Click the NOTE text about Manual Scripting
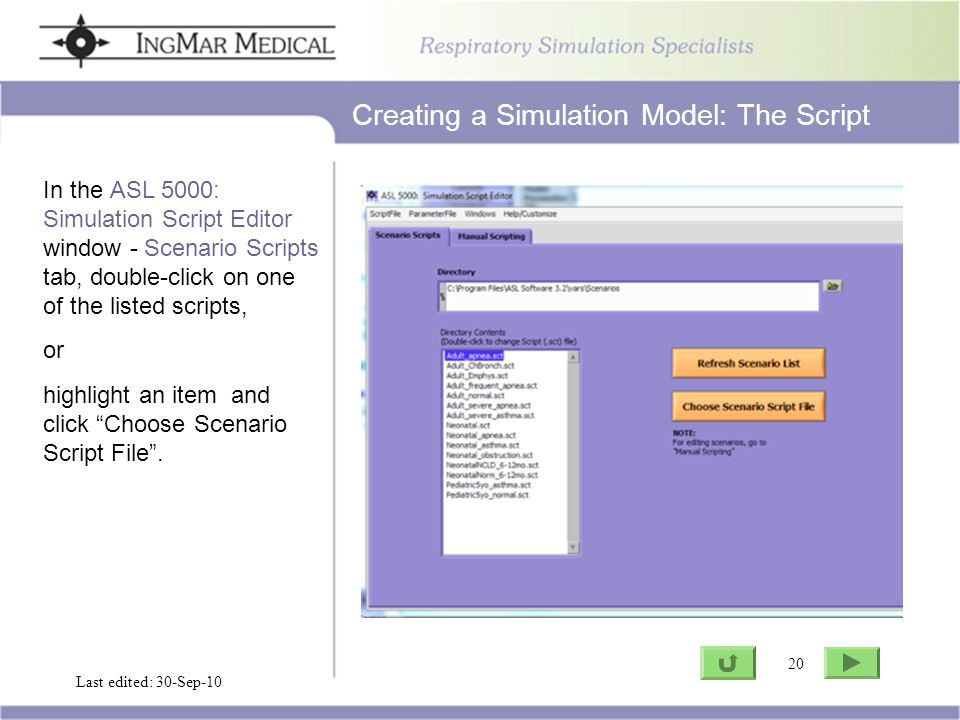 point(719,442)
